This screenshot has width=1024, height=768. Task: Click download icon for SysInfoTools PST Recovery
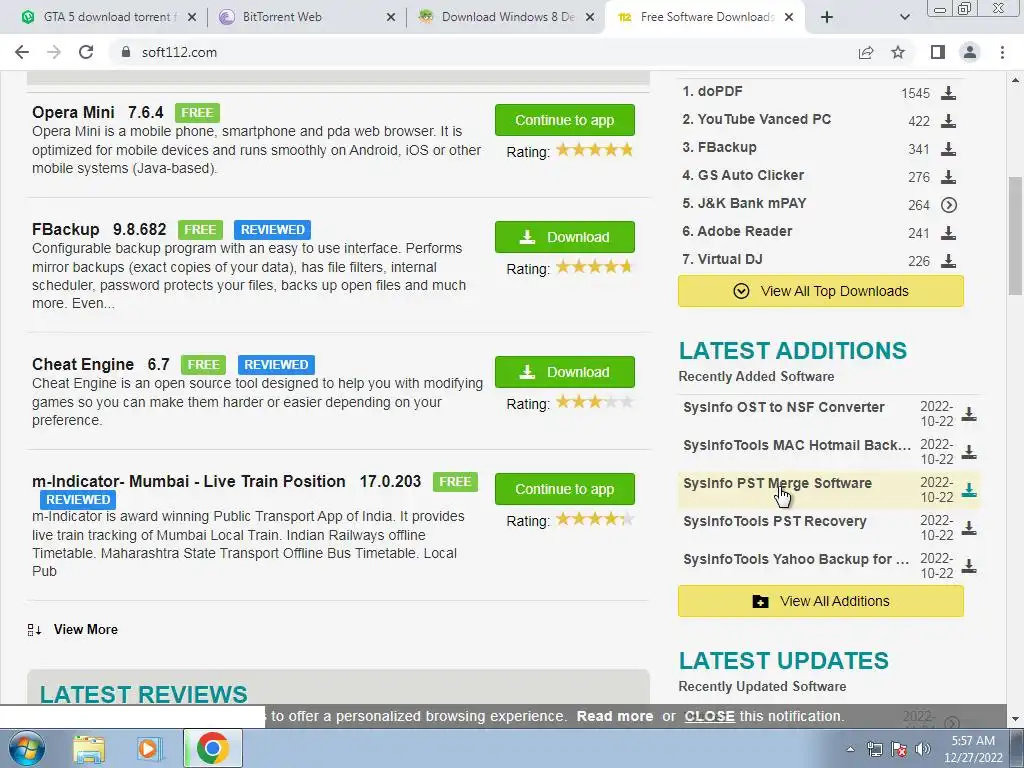969,528
